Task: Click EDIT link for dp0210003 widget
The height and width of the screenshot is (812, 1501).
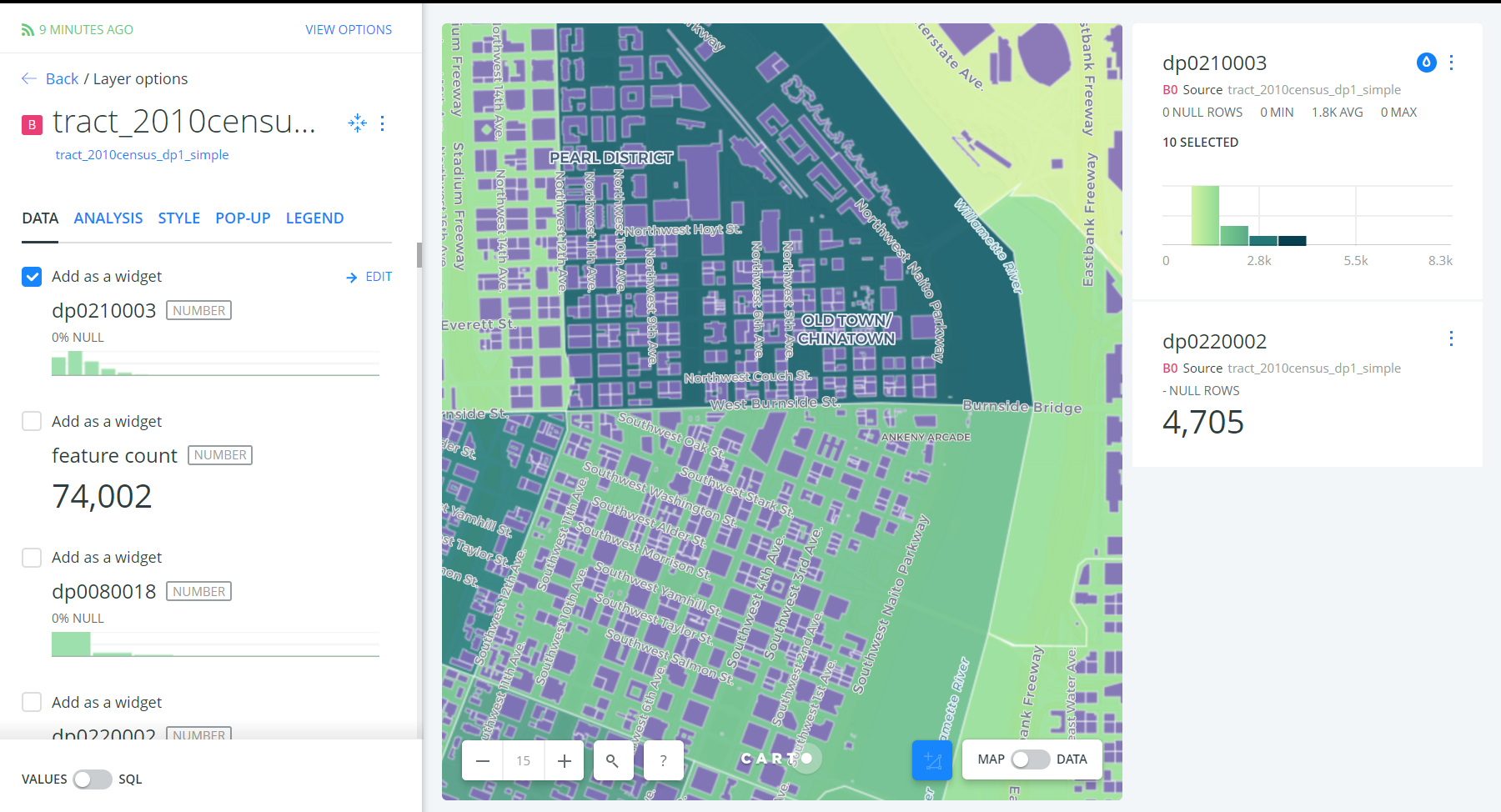Action: 369,277
